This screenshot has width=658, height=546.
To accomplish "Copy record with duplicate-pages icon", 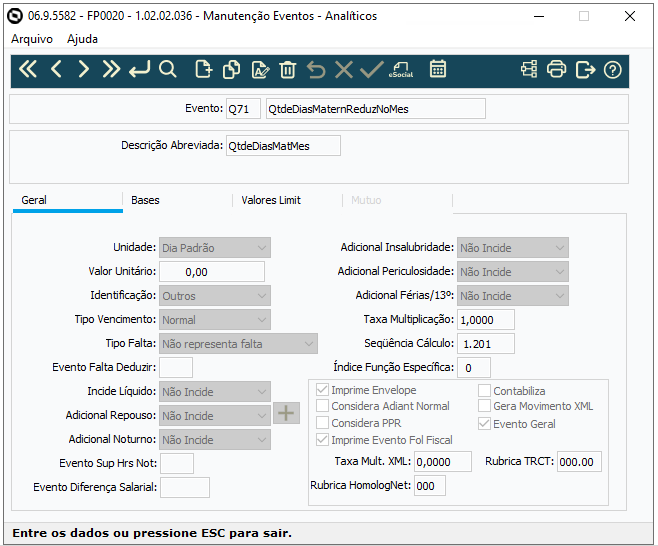I will (x=232, y=69).
